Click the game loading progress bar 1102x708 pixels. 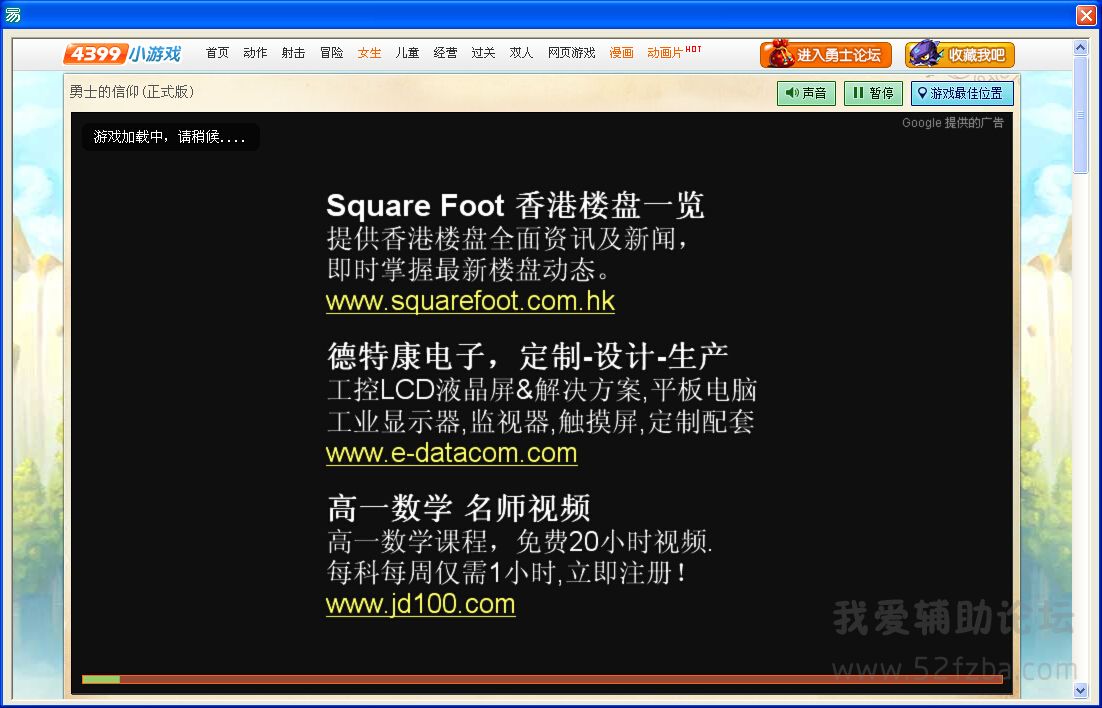[x=542, y=679]
